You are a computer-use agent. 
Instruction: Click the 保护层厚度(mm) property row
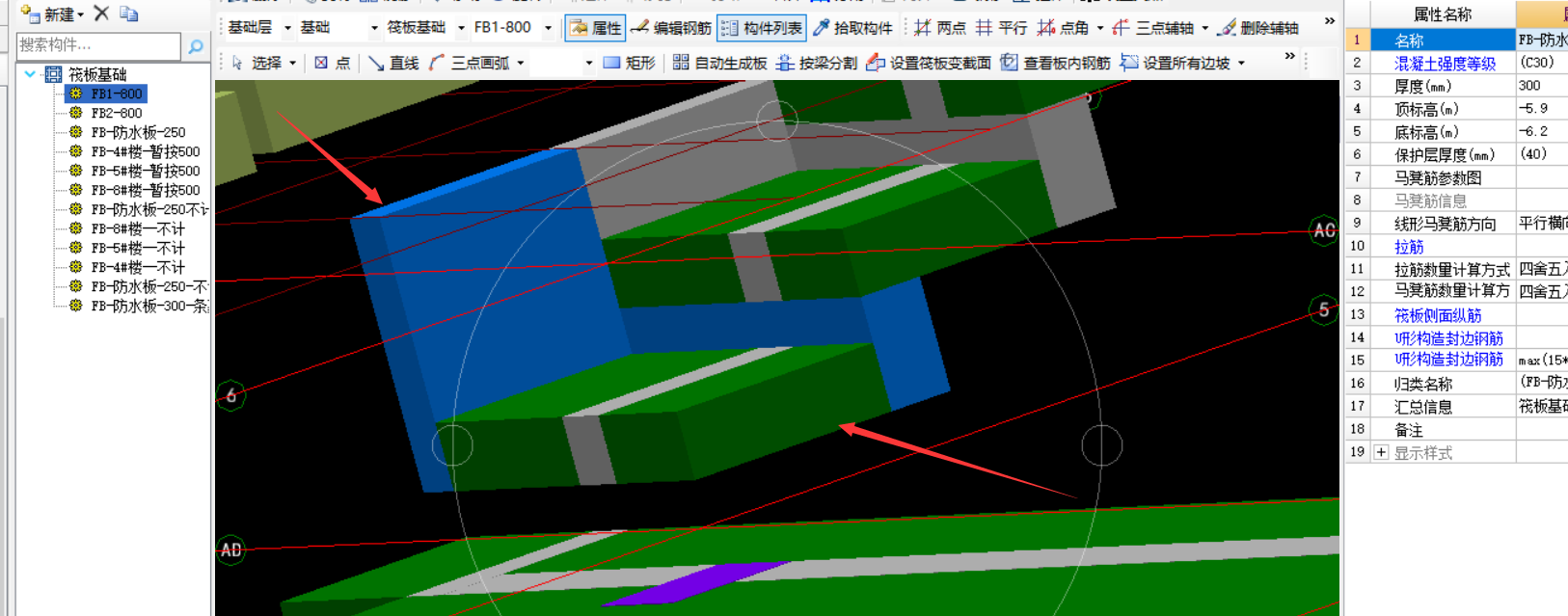(x=1443, y=154)
